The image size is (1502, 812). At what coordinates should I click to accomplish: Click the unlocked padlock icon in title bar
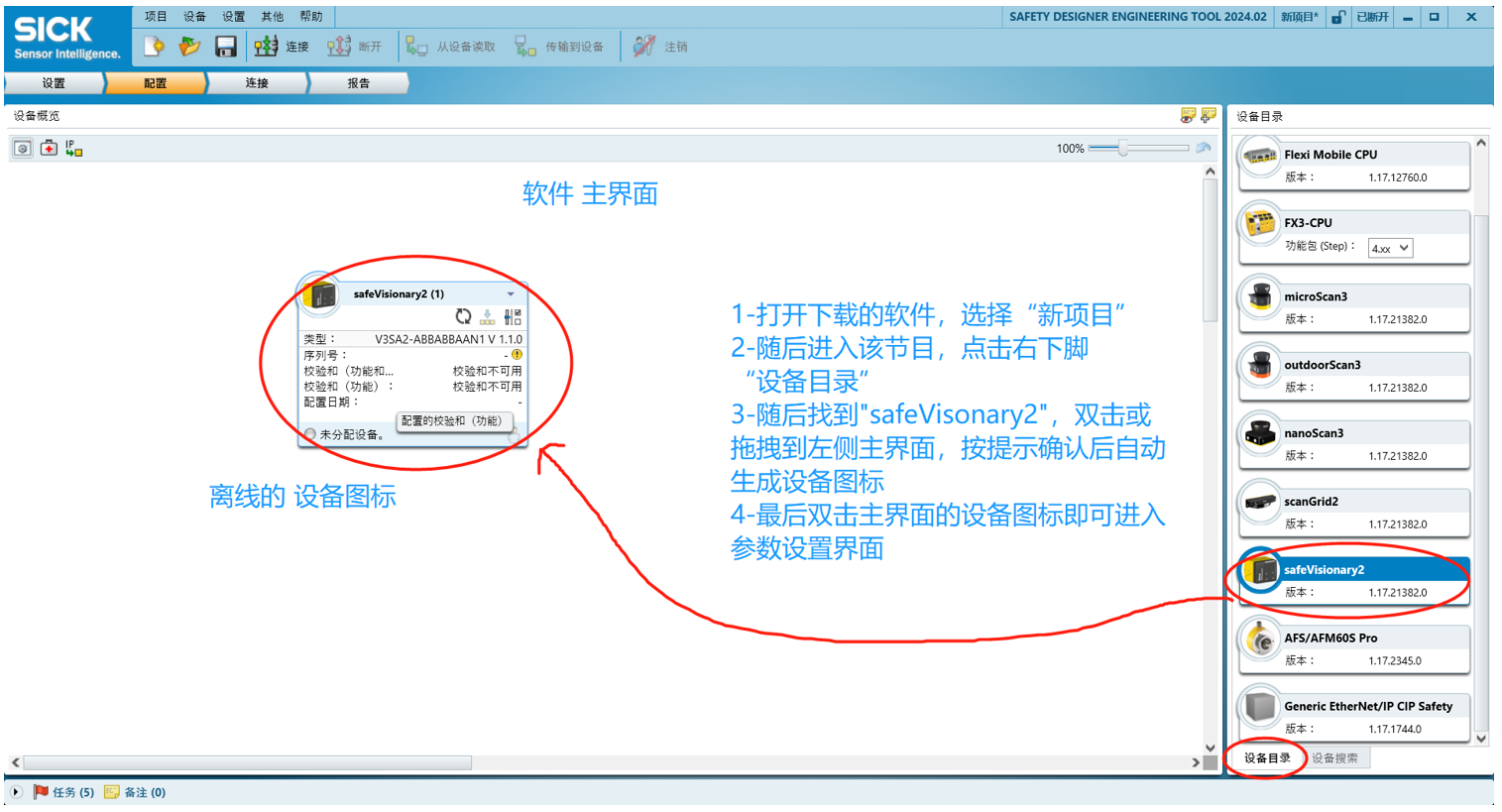1338,17
